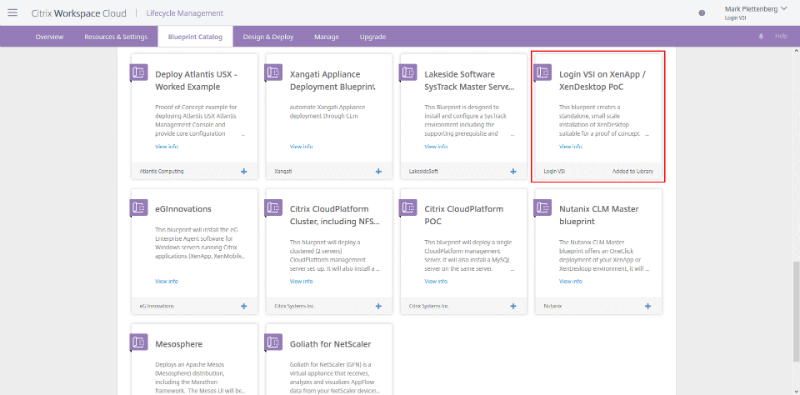Viewport: 800px width, 395px height.
Task: Click the eGInnovations card title
Action: (x=183, y=209)
